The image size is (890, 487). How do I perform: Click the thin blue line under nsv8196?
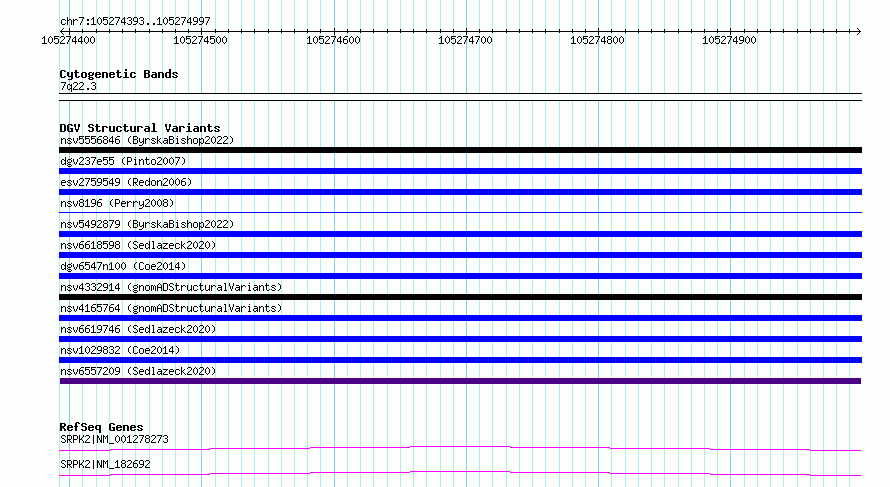[x=460, y=213]
